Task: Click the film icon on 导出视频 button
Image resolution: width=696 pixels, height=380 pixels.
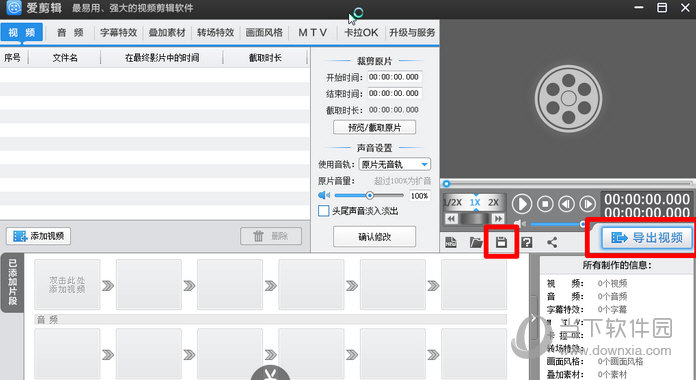Action: point(619,238)
